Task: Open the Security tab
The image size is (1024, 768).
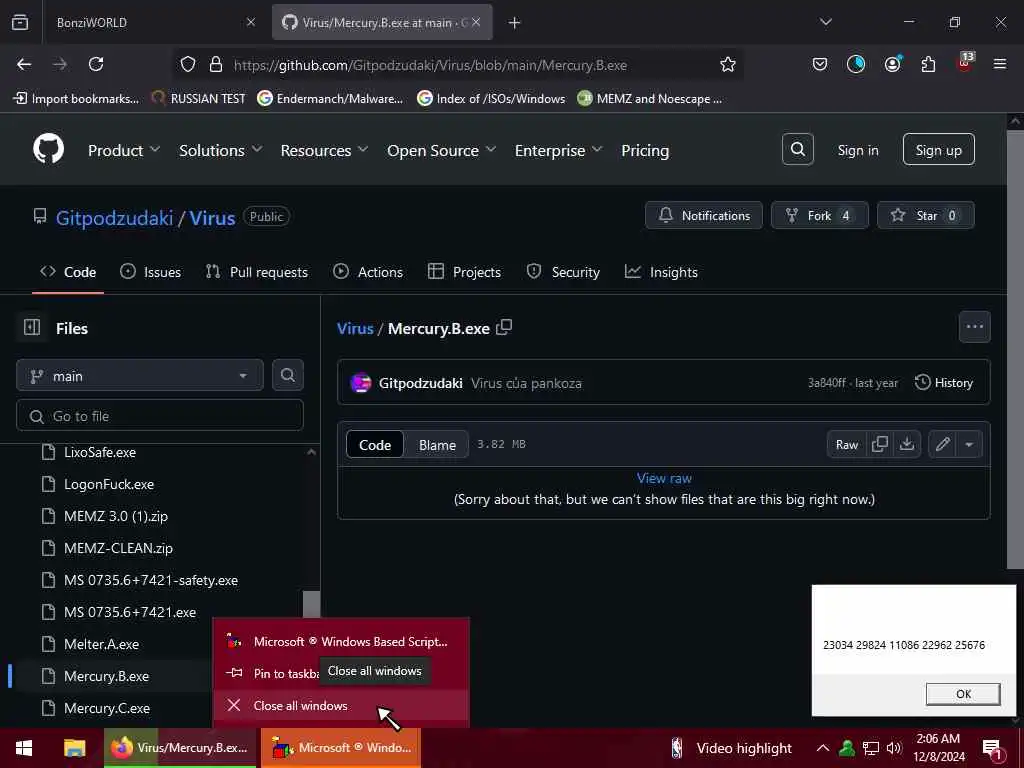Action: tap(563, 272)
